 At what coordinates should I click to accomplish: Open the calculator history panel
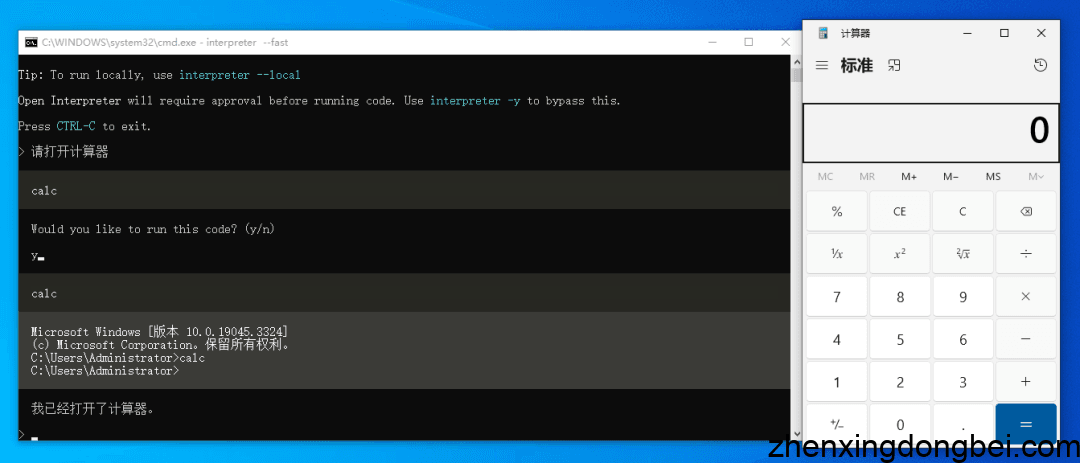pos(1040,65)
